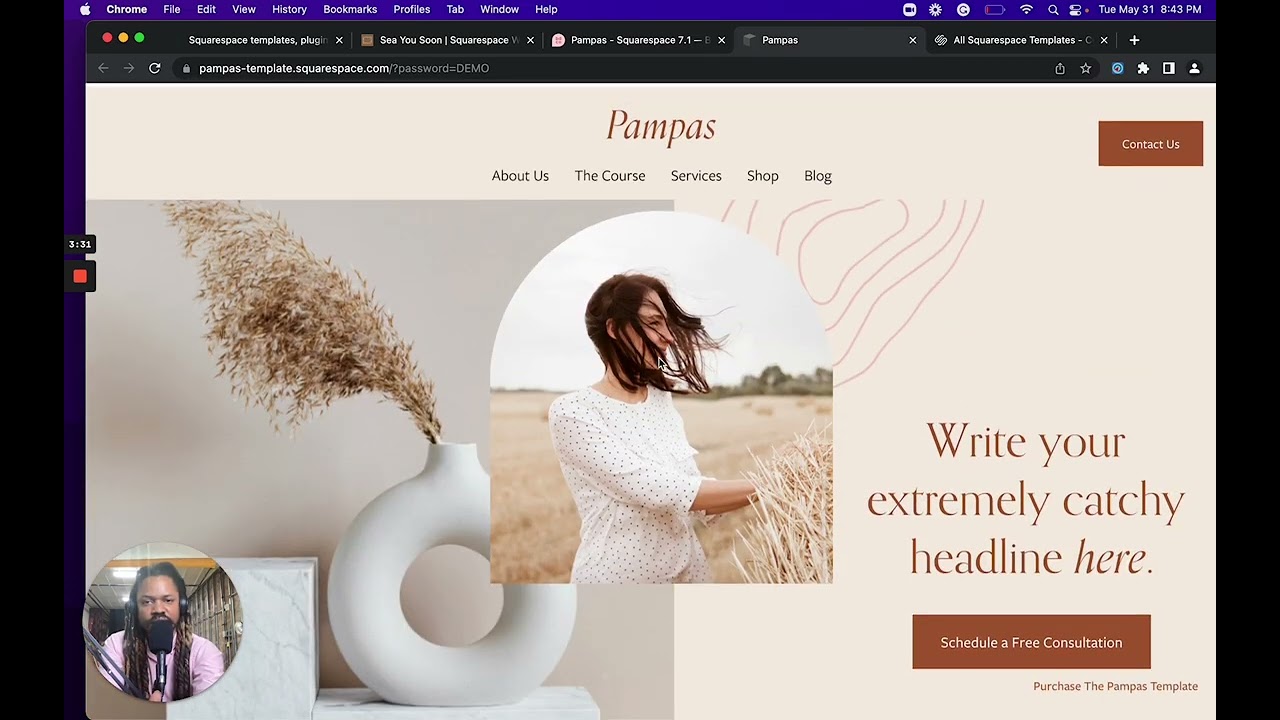Close the Pampas - Squarespace 7.1 tab
Viewport: 1280px width, 720px height.
(x=721, y=40)
